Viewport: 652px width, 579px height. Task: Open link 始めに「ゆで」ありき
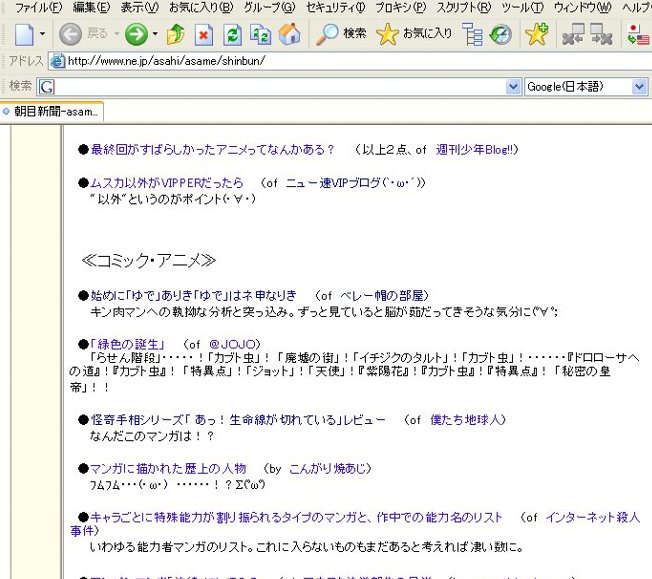pos(194,296)
